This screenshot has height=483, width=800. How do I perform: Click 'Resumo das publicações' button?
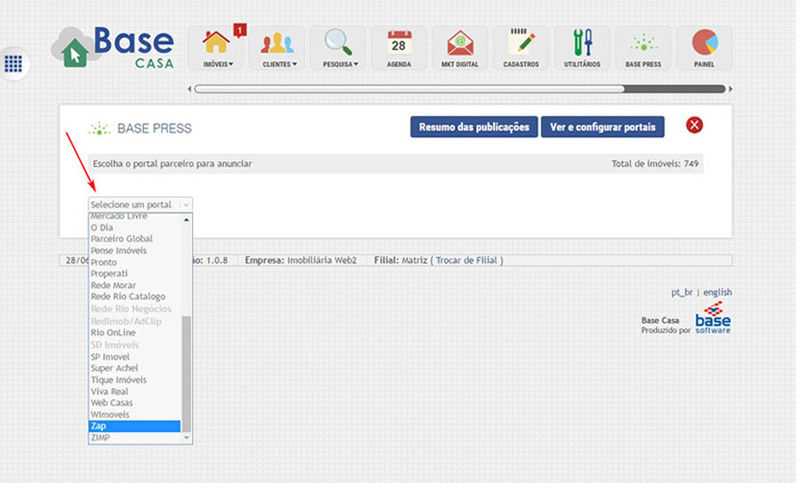tap(473, 127)
